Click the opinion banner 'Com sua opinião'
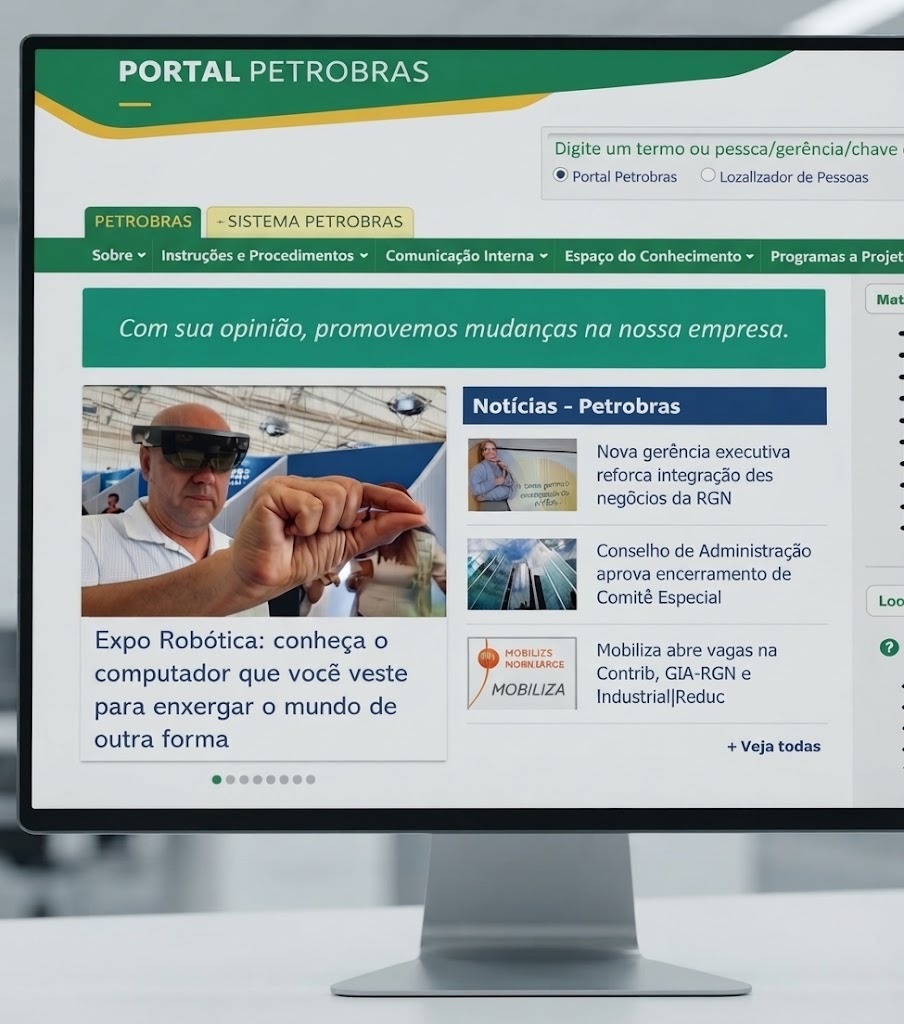904x1024 pixels. pyautogui.click(x=454, y=328)
